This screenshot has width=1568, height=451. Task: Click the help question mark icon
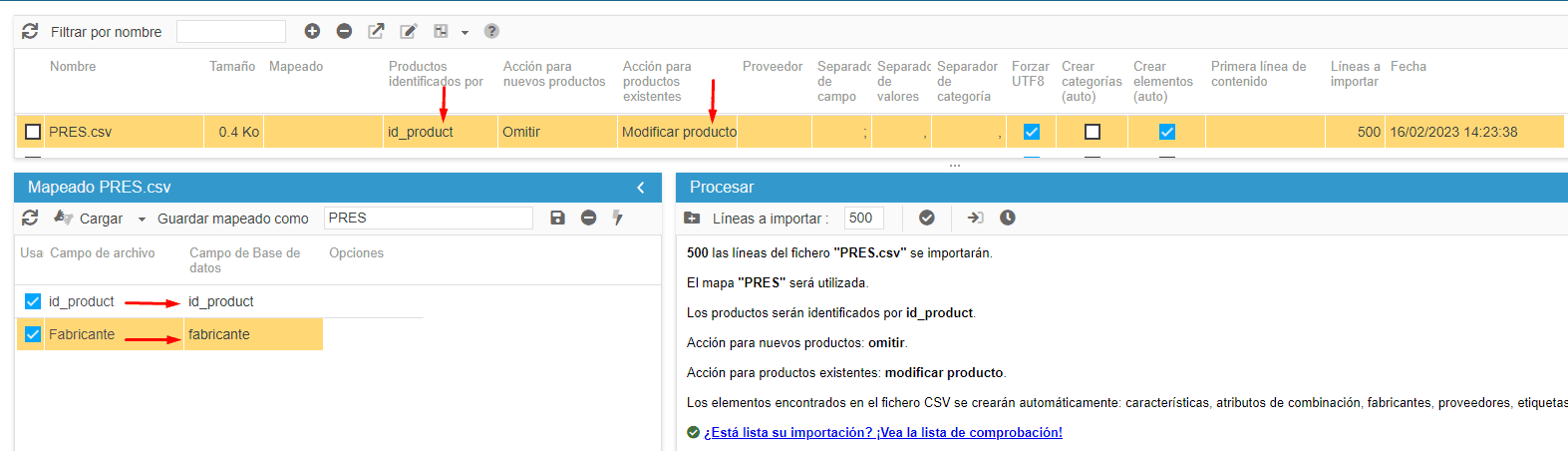point(491,32)
